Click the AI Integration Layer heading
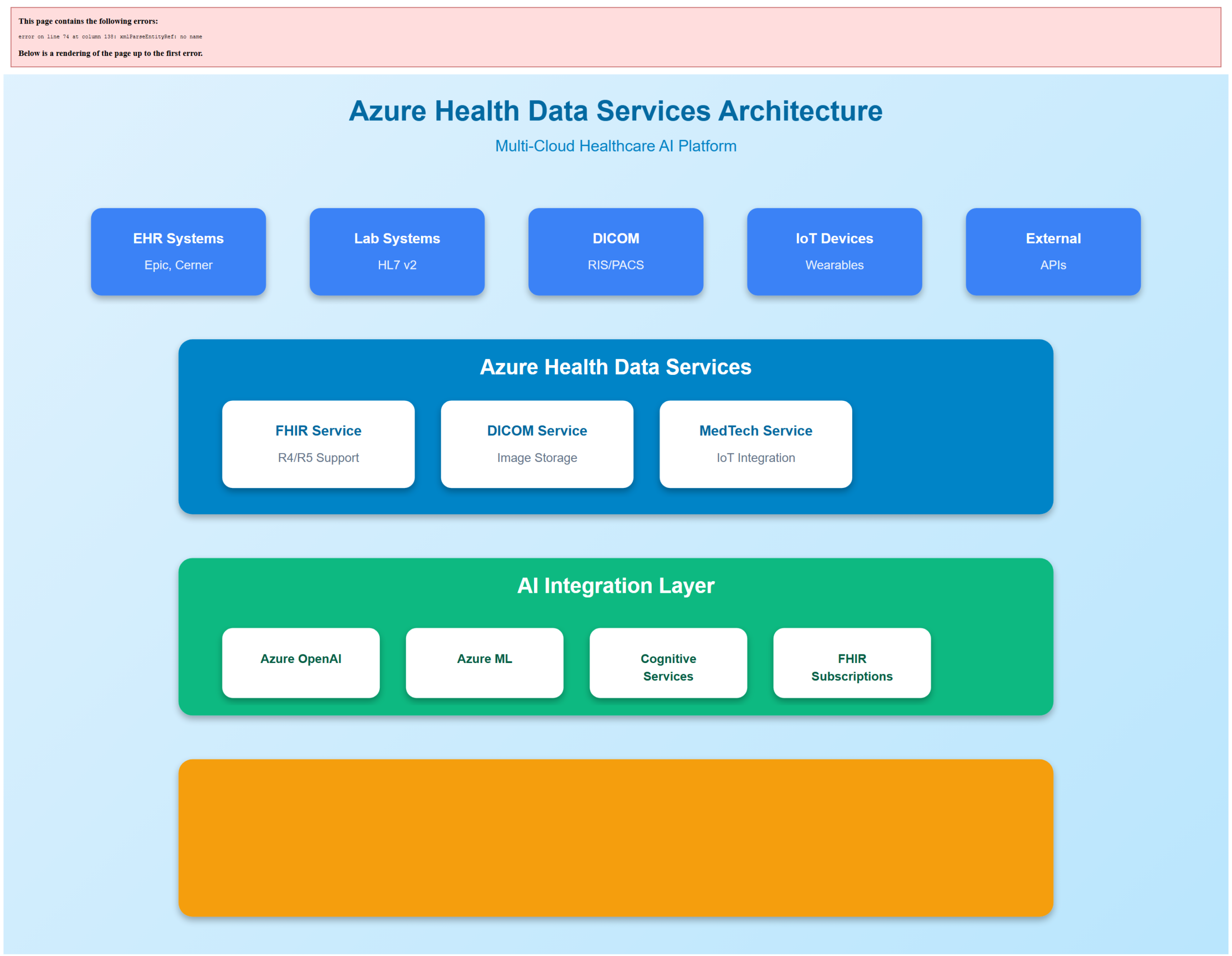The image size is (1232, 956). point(616,586)
